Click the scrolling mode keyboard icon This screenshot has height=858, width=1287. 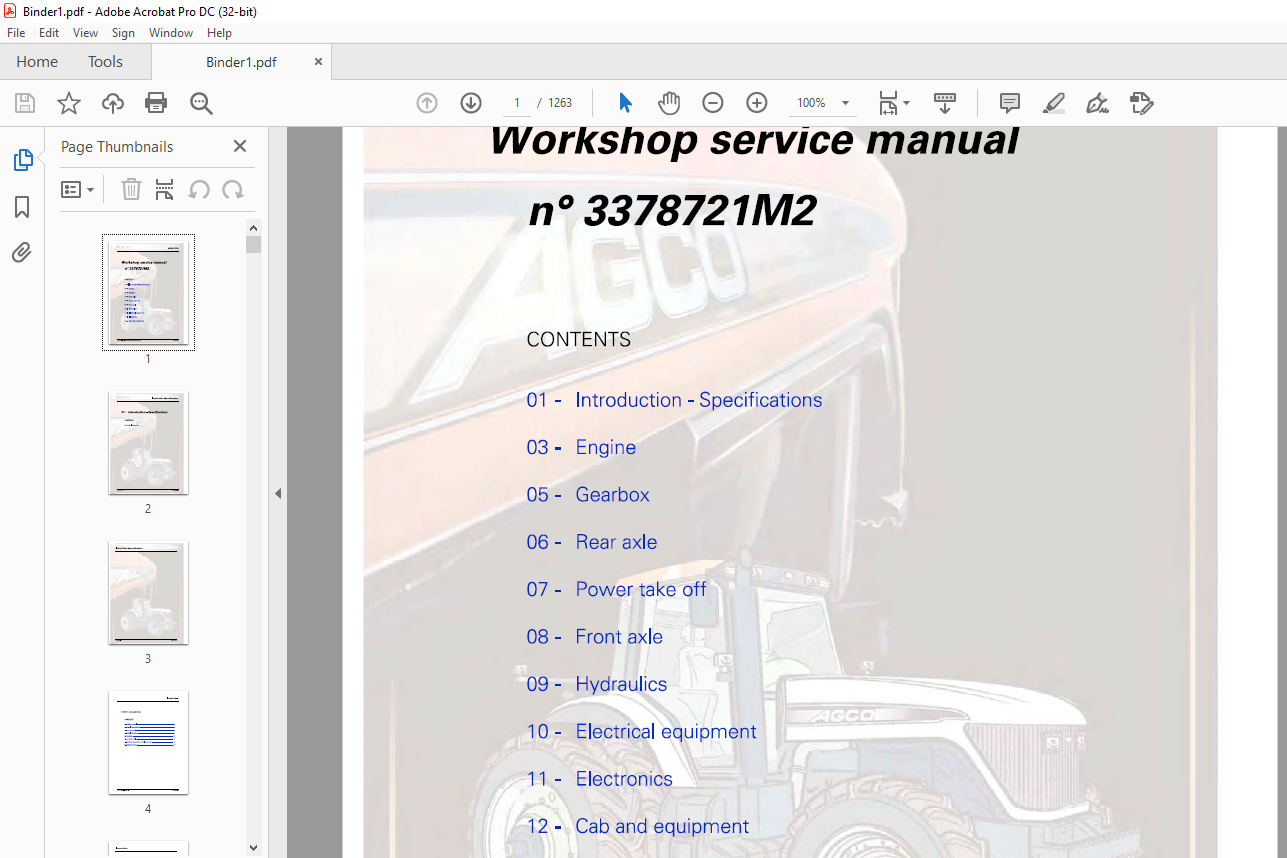click(x=945, y=103)
